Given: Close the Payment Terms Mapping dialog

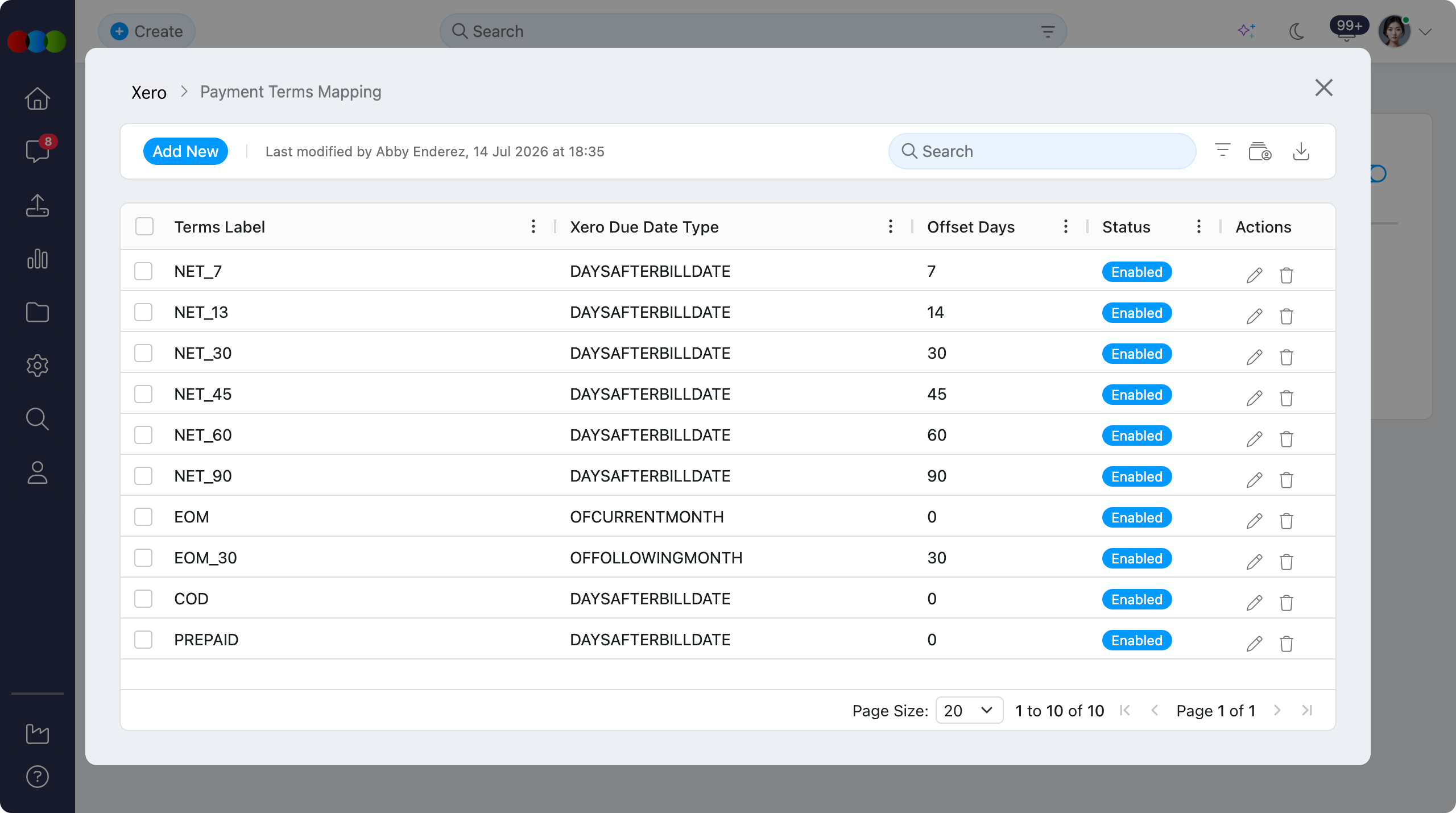Looking at the screenshot, I should (1324, 88).
